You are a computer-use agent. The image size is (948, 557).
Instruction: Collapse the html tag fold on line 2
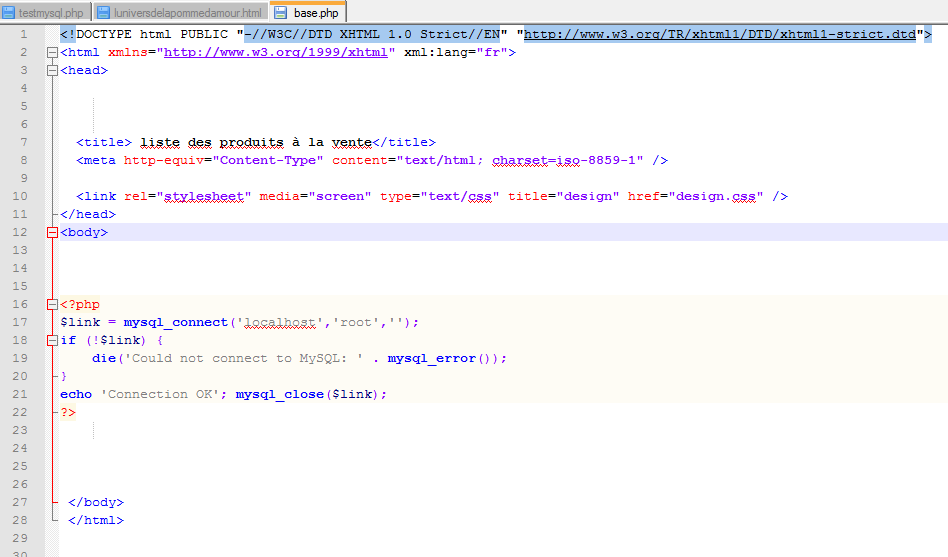tap(52, 53)
